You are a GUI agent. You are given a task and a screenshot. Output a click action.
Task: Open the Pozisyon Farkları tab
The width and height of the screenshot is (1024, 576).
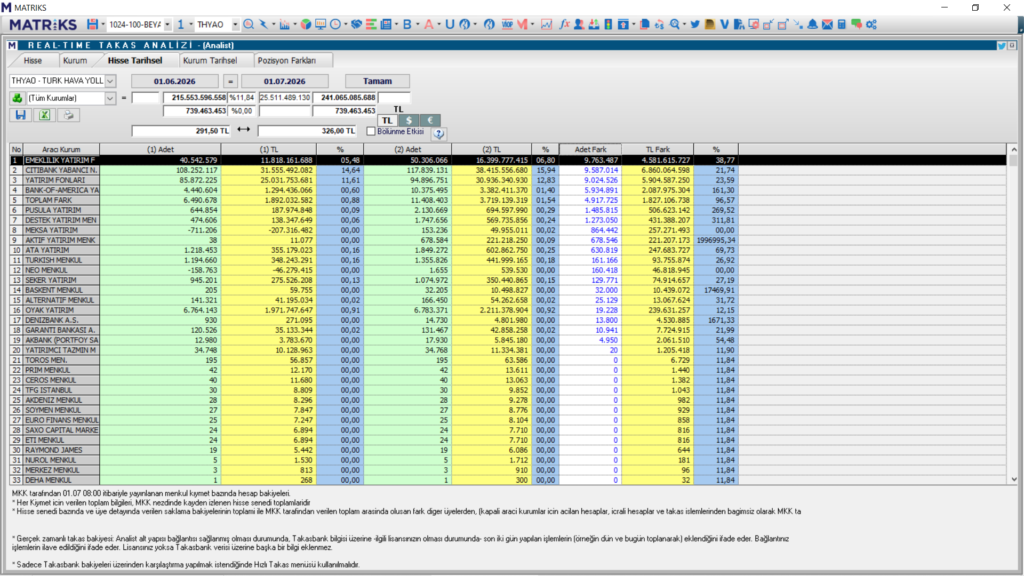(x=287, y=60)
